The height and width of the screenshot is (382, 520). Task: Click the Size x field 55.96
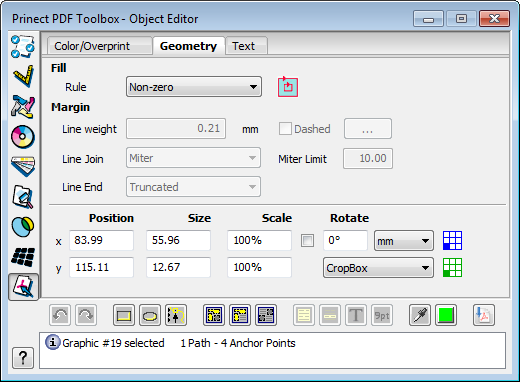178,240
